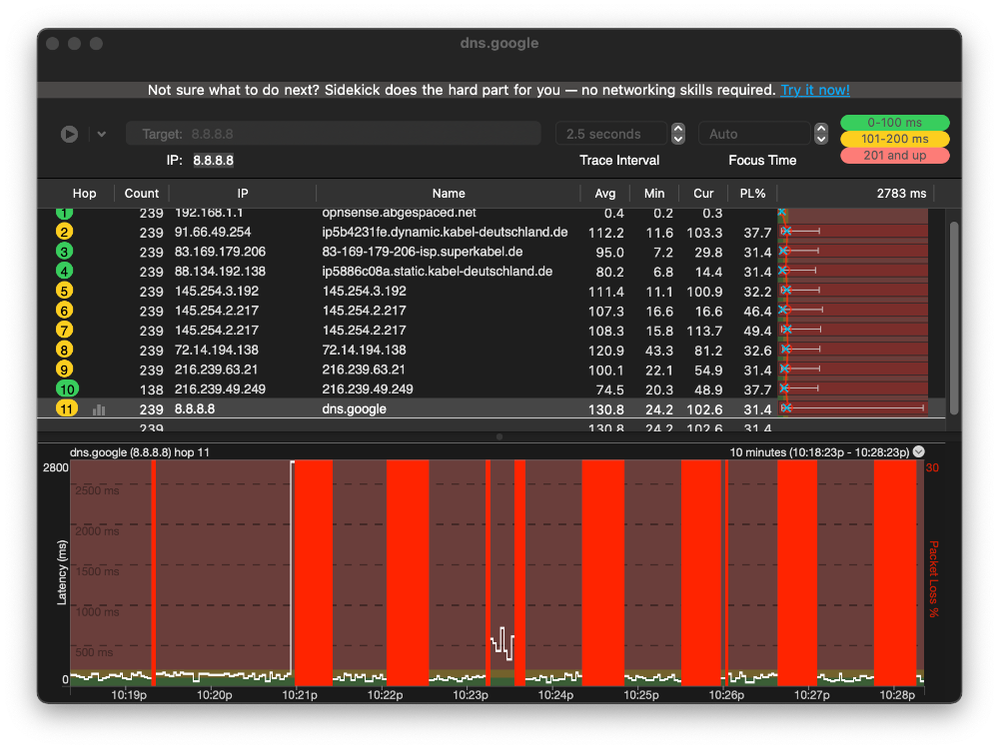
Task: Select hop 8 yellow circle icon
Action: (x=64, y=350)
